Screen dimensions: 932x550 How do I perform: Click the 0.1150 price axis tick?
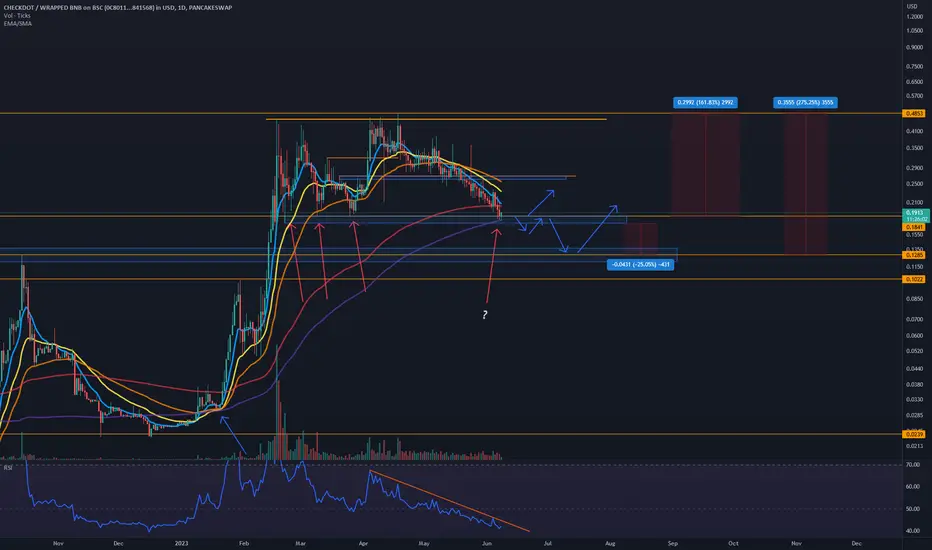coord(914,268)
